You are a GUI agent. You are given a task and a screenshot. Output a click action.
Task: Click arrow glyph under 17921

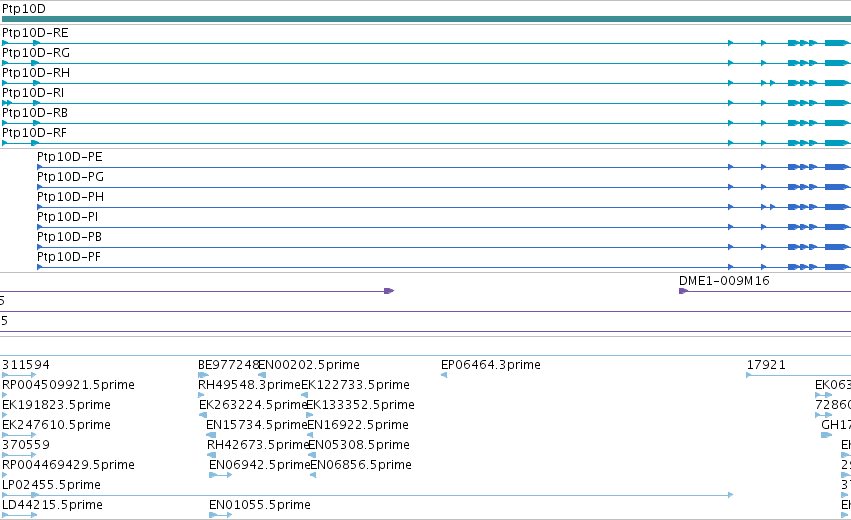point(798,375)
